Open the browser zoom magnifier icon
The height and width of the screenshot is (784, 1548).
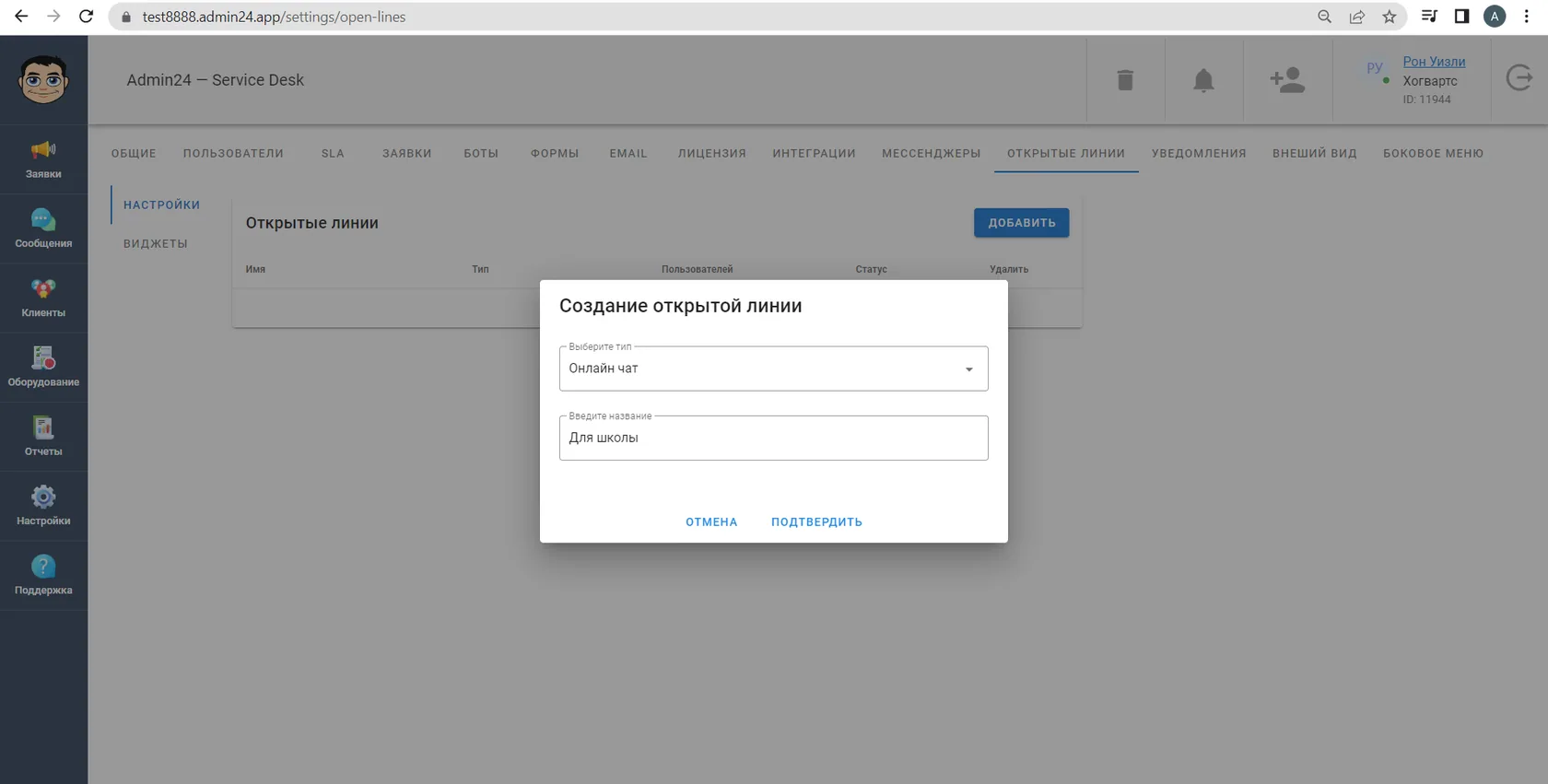pyautogui.click(x=1324, y=17)
